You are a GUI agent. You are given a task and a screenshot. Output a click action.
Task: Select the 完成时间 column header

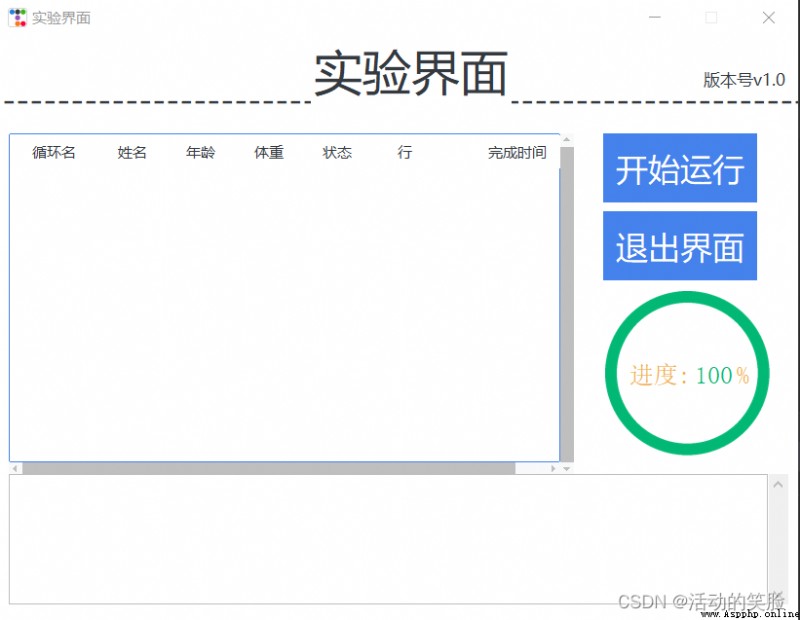517,152
